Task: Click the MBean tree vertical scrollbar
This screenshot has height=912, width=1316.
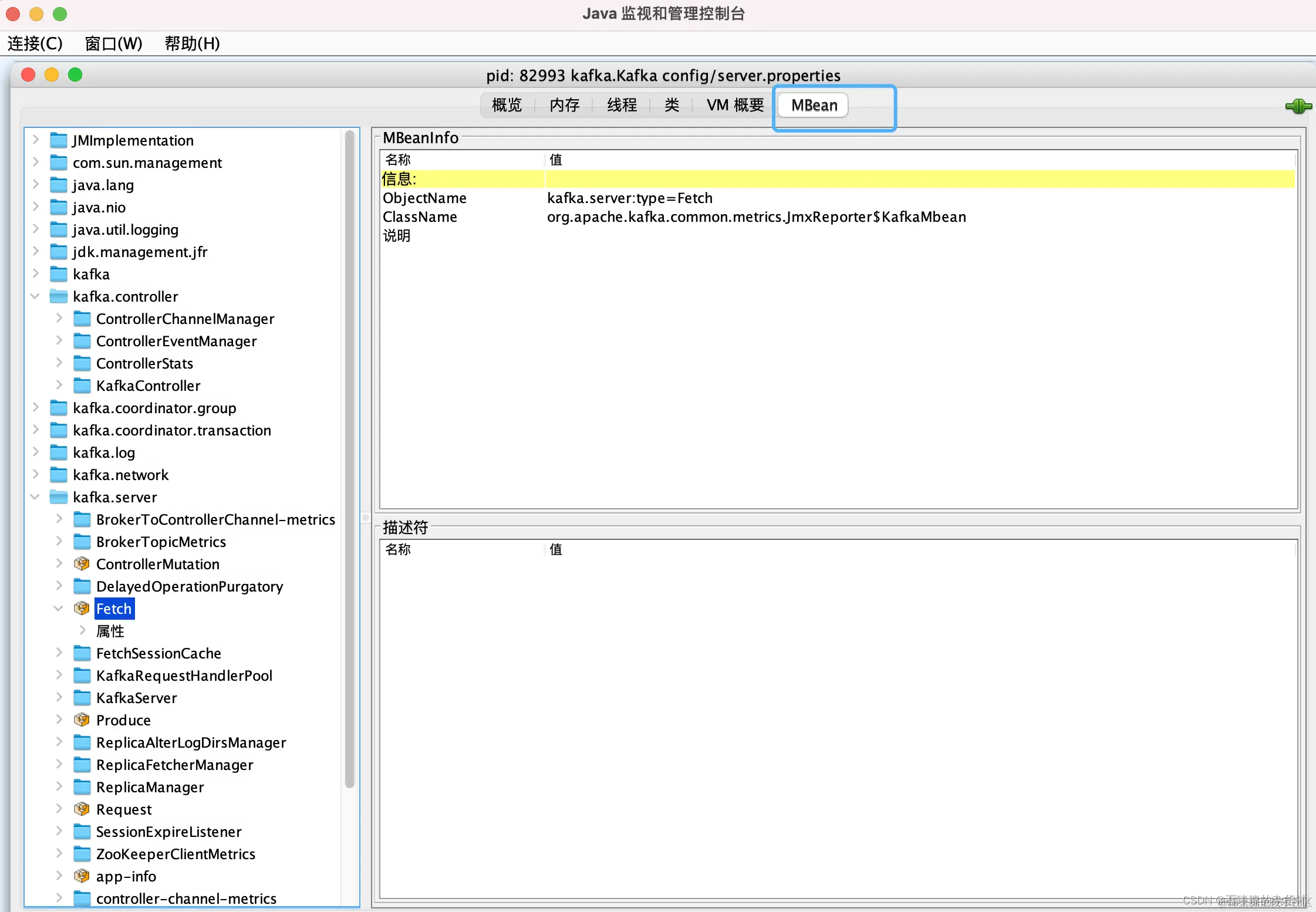Action: click(350, 458)
